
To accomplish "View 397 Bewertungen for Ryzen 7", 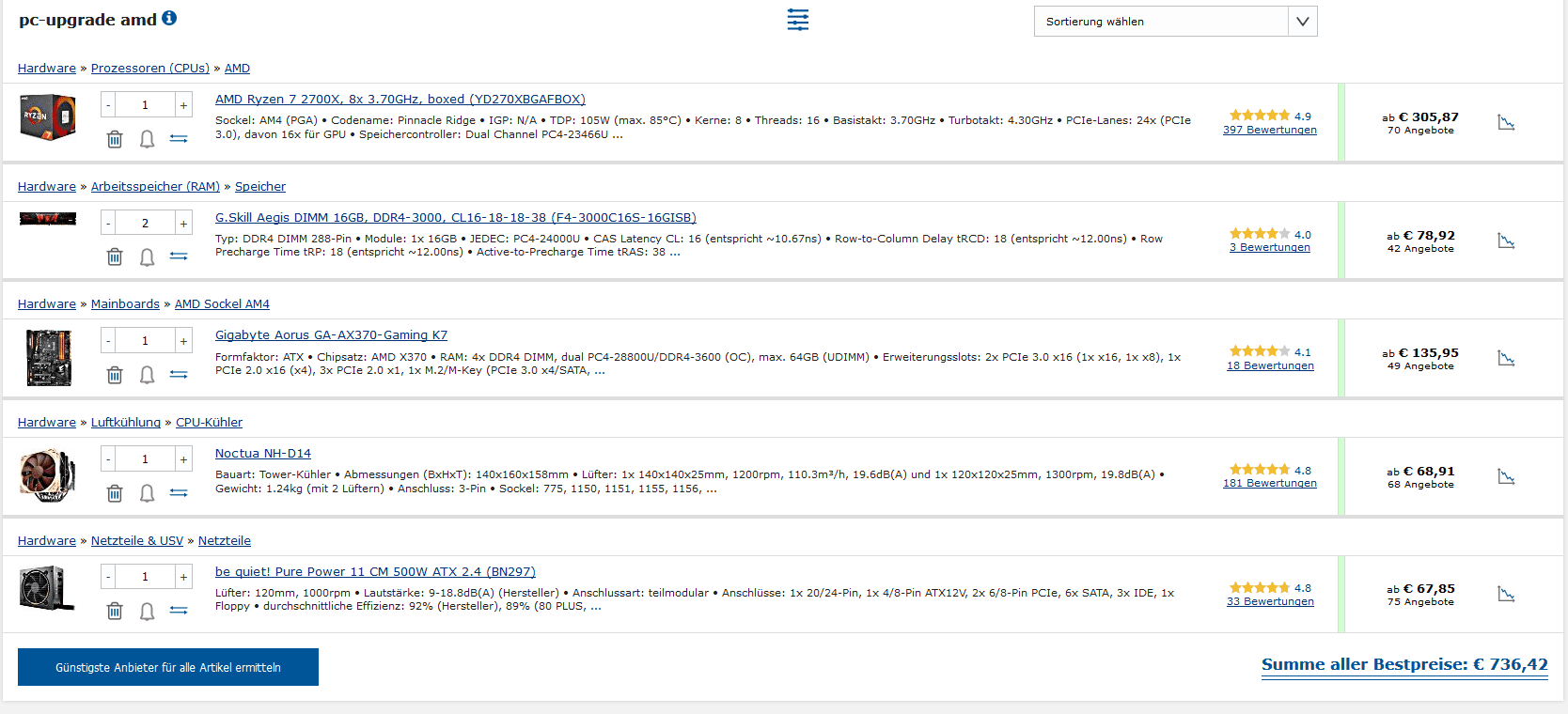I will coord(1270,130).
